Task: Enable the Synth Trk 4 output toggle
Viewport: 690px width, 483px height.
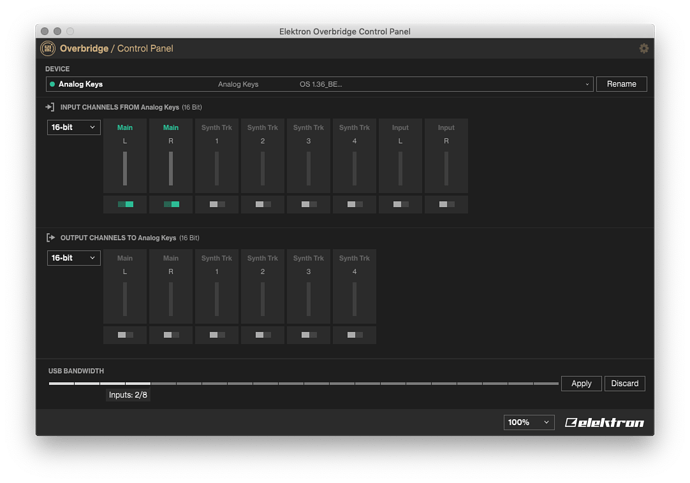Action: [355, 335]
